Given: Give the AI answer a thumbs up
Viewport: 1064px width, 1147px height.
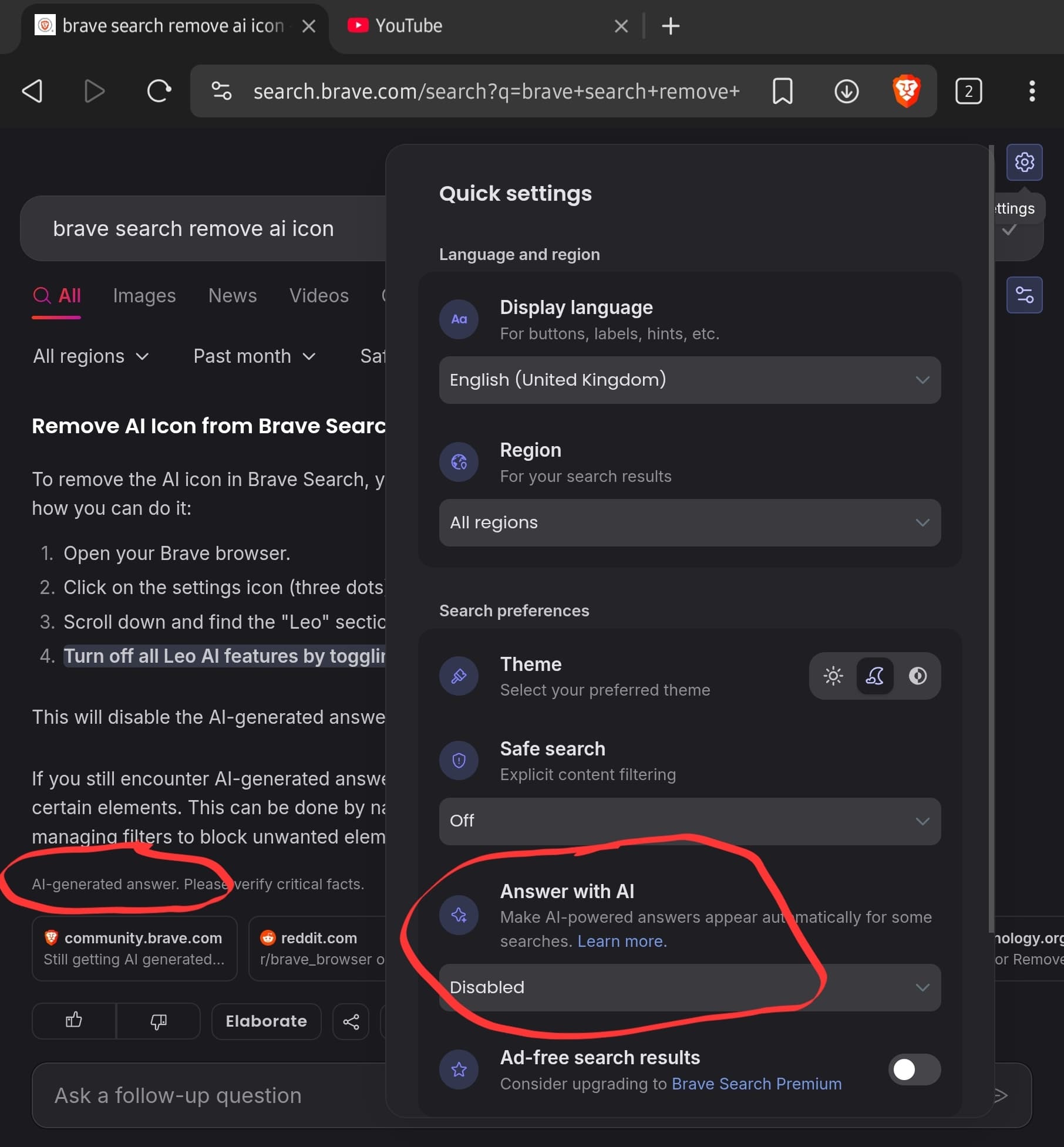Looking at the screenshot, I should 74,1021.
